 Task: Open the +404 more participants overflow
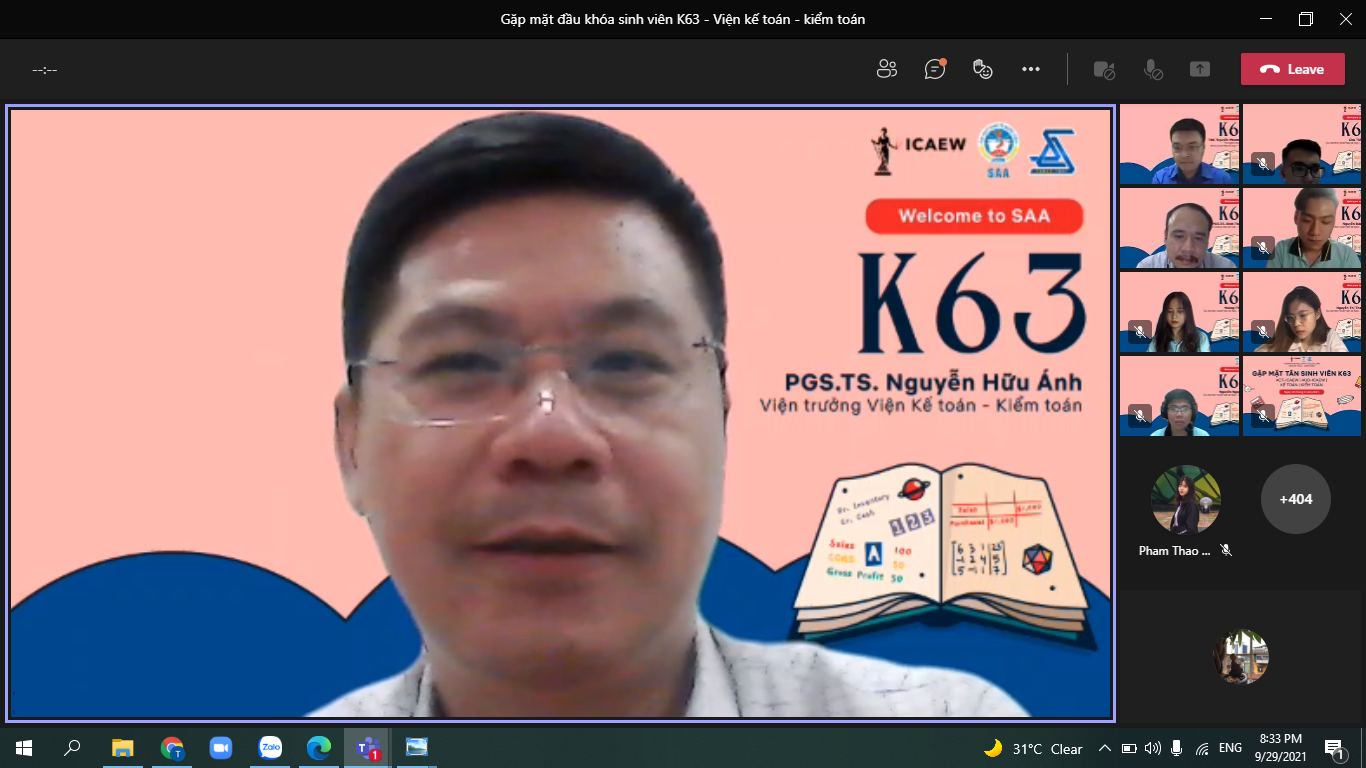coord(1295,499)
